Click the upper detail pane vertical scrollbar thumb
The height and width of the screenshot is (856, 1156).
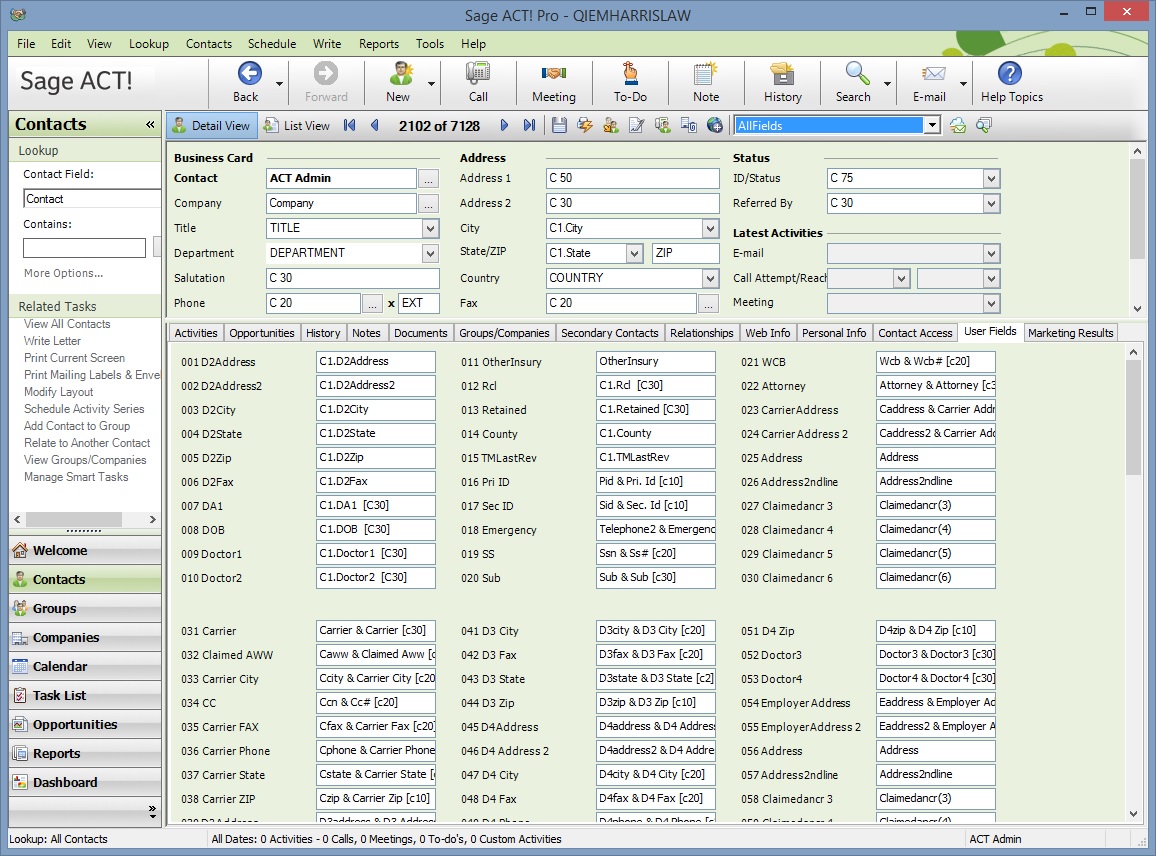pos(1138,209)
